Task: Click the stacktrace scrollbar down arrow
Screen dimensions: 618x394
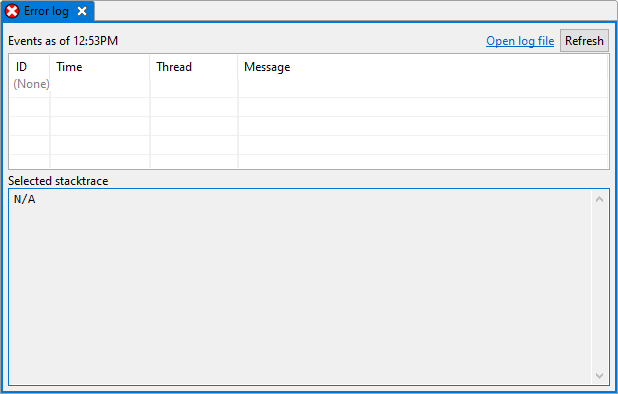Action: [599, 376]
